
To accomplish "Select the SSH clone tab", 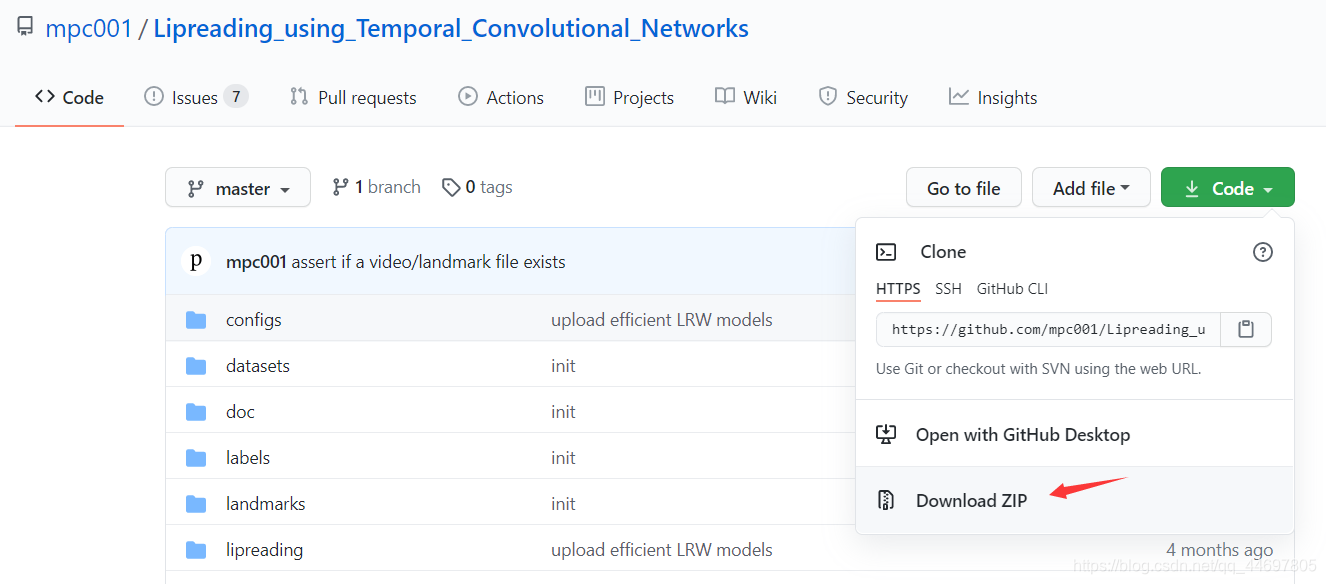I will click(948, 289).
